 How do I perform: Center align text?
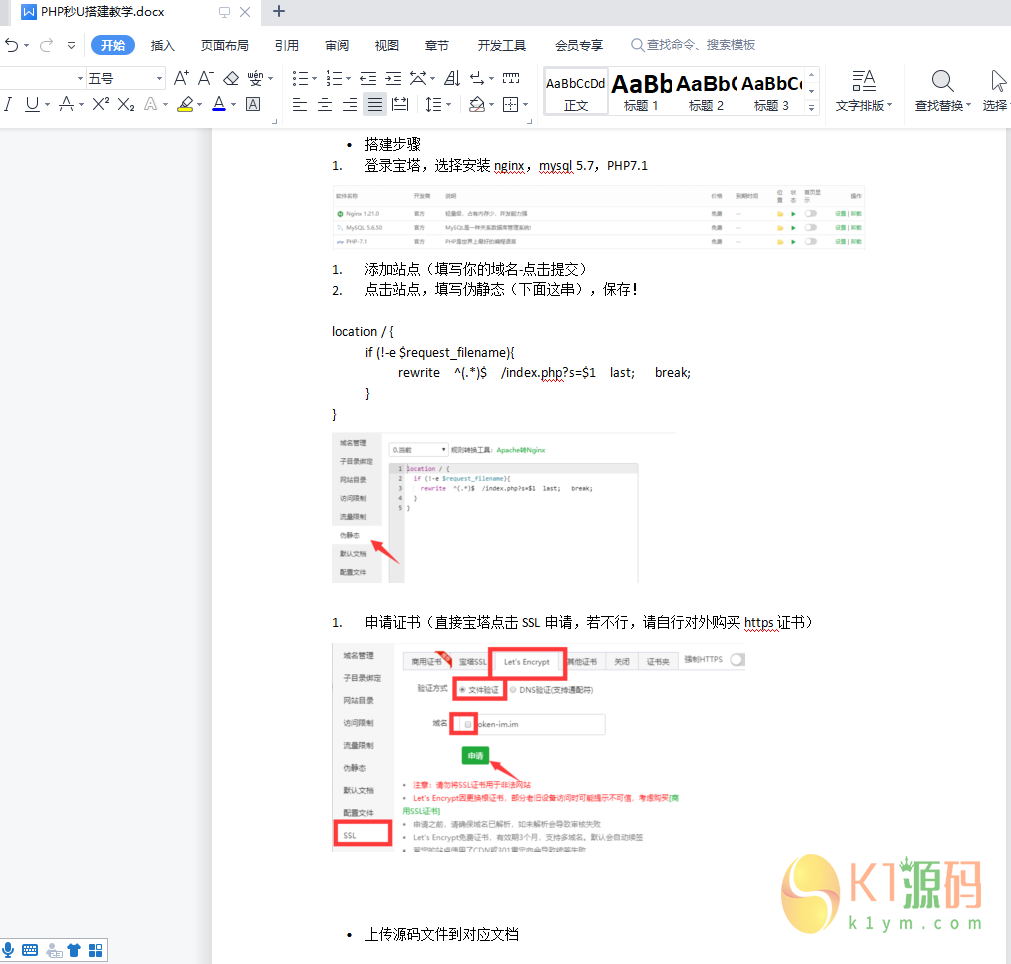click(325, 104)
